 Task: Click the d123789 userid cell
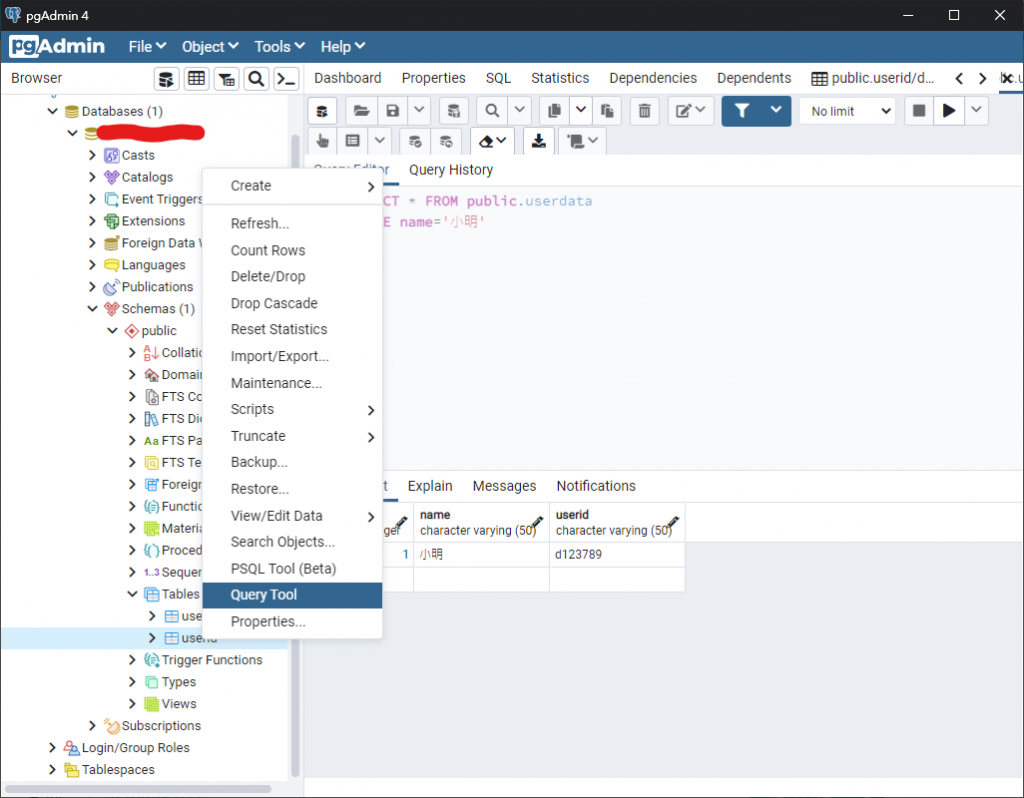pos(617,554)
